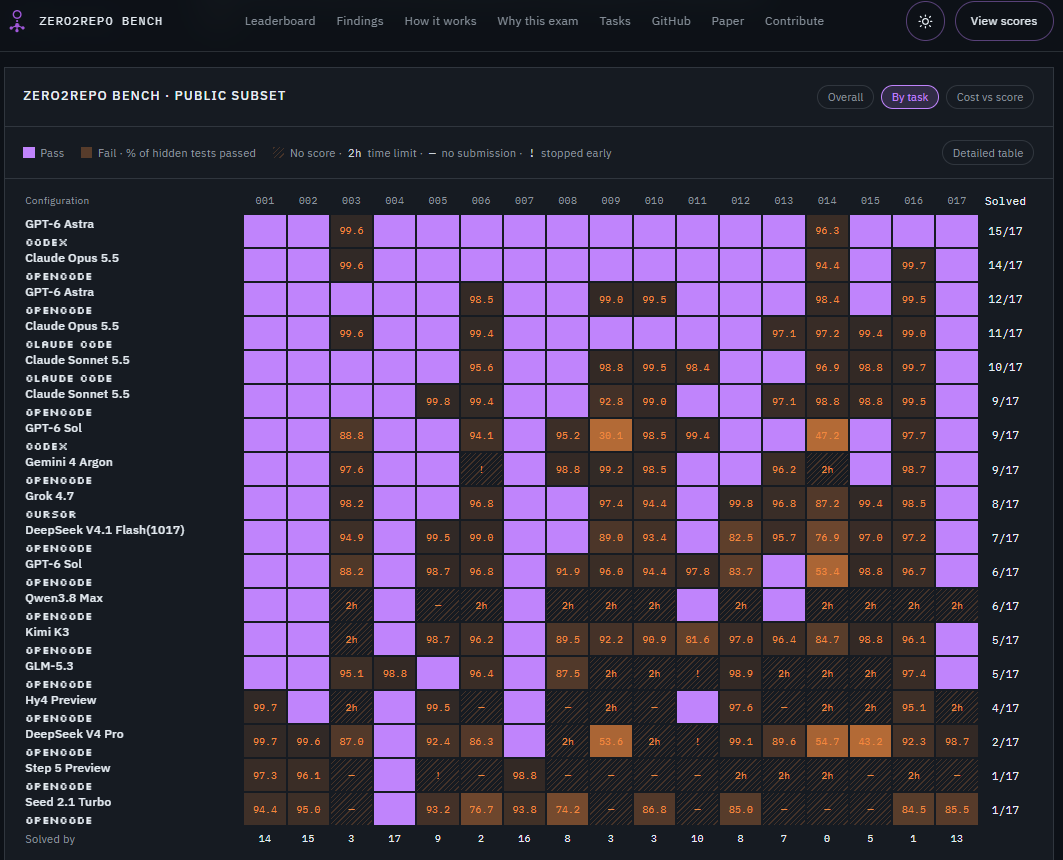Open the Leaderboard nav link

tap(280, 21)
